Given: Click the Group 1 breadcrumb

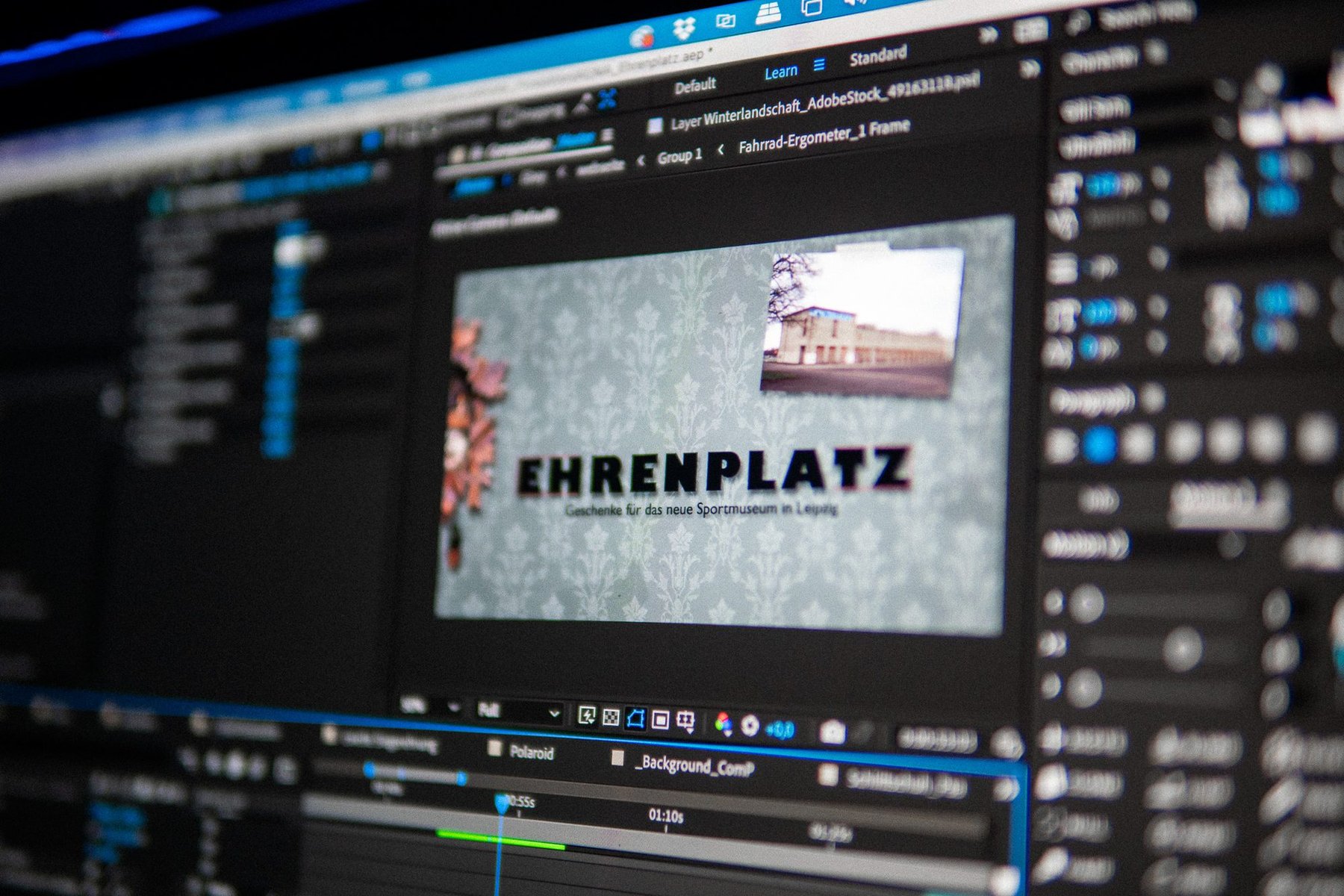Looking at the screenshot, I should coord(679,156).
